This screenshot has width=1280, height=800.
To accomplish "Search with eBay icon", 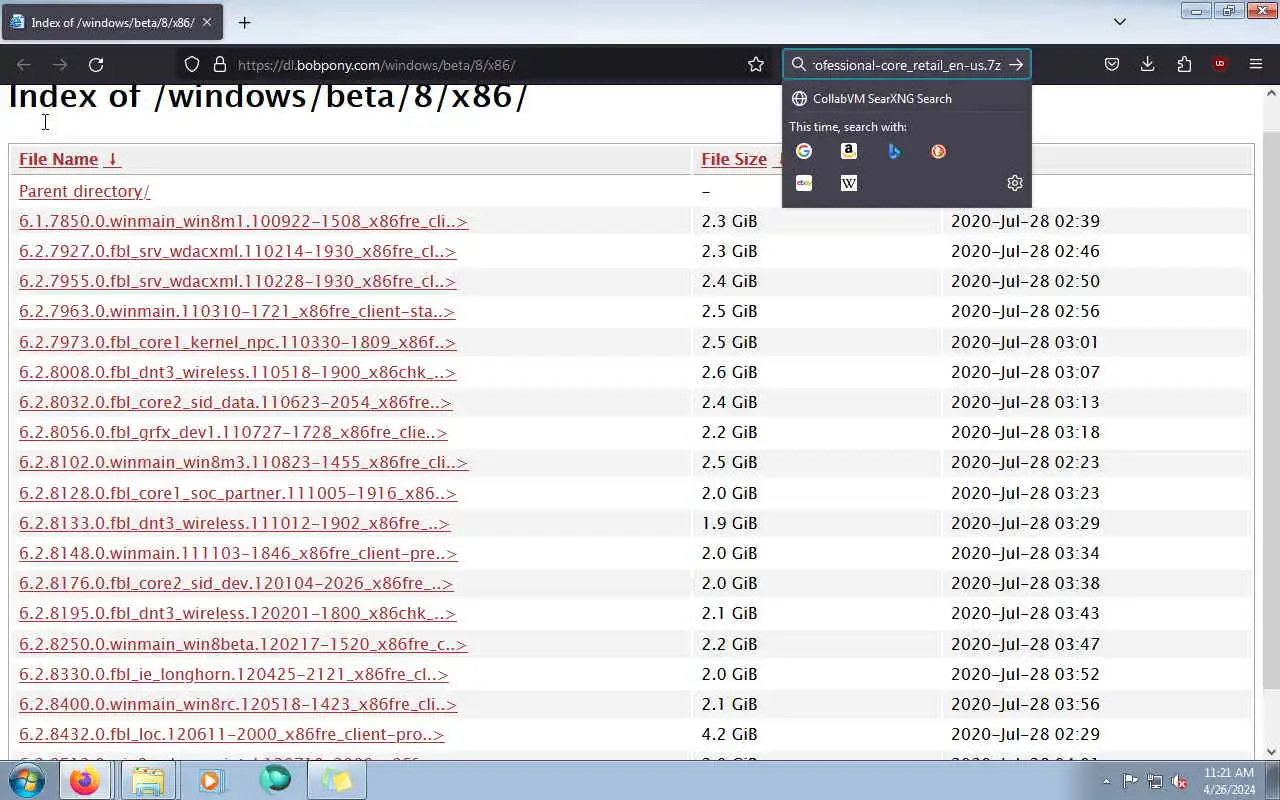I will [804, 183].
